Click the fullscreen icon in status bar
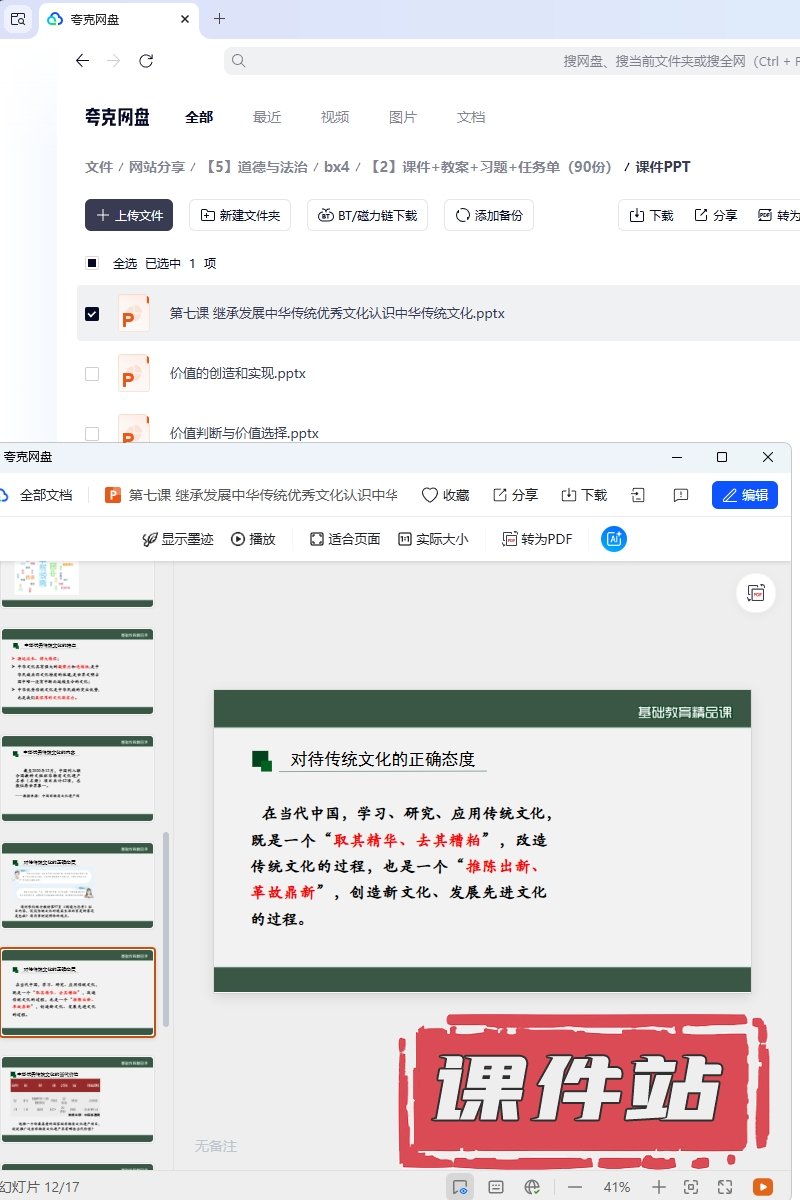The height and width of the screenshot is (1200, 800). coord(725,1187)
